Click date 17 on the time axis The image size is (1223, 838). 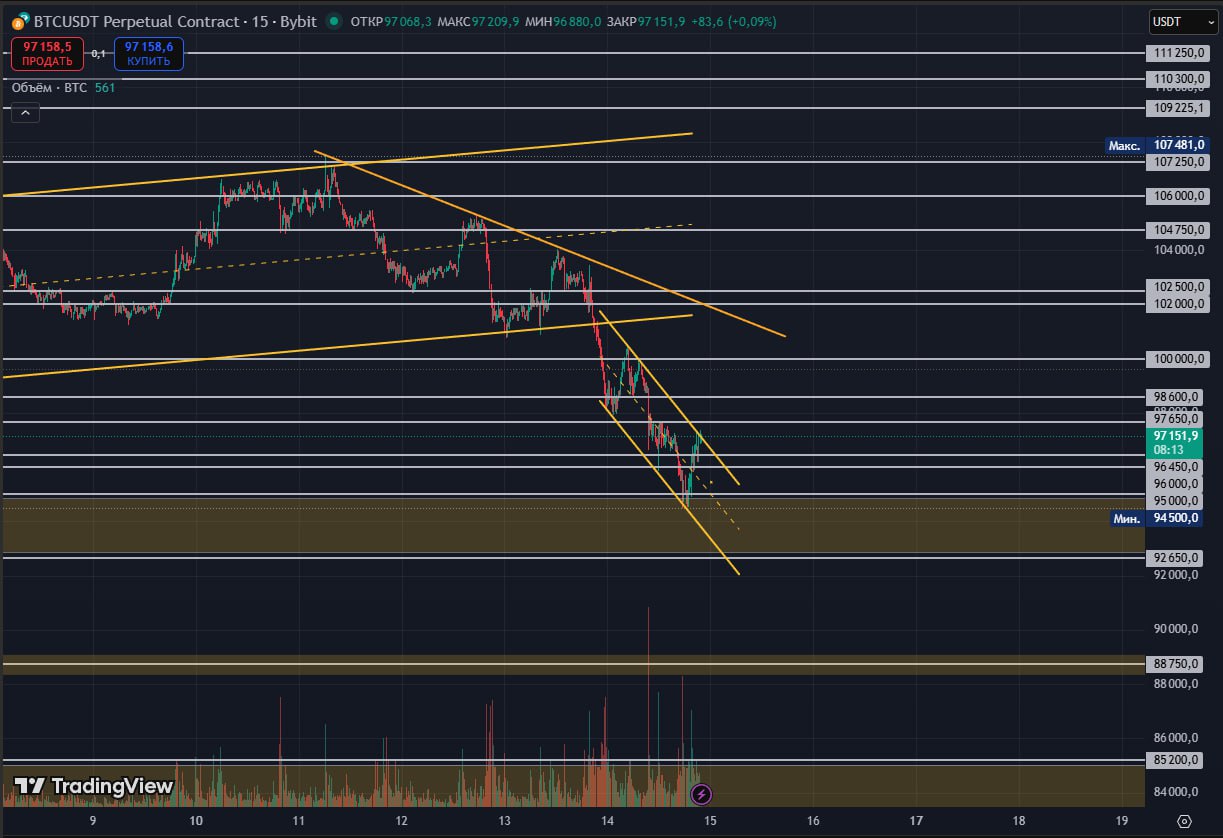tap(916, 821)
